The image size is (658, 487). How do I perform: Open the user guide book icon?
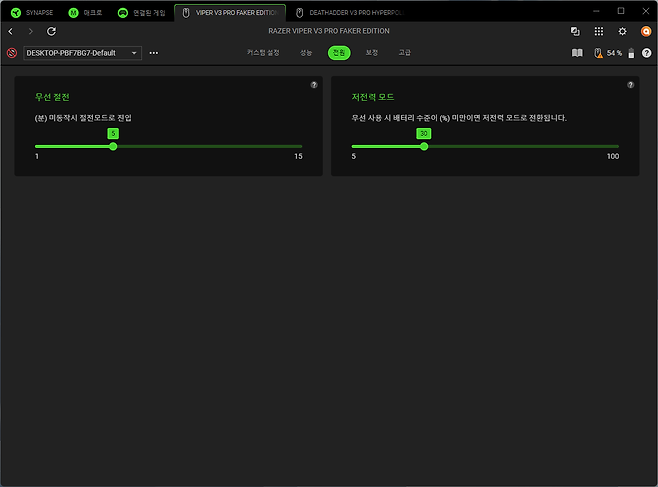tap(577, 53)
